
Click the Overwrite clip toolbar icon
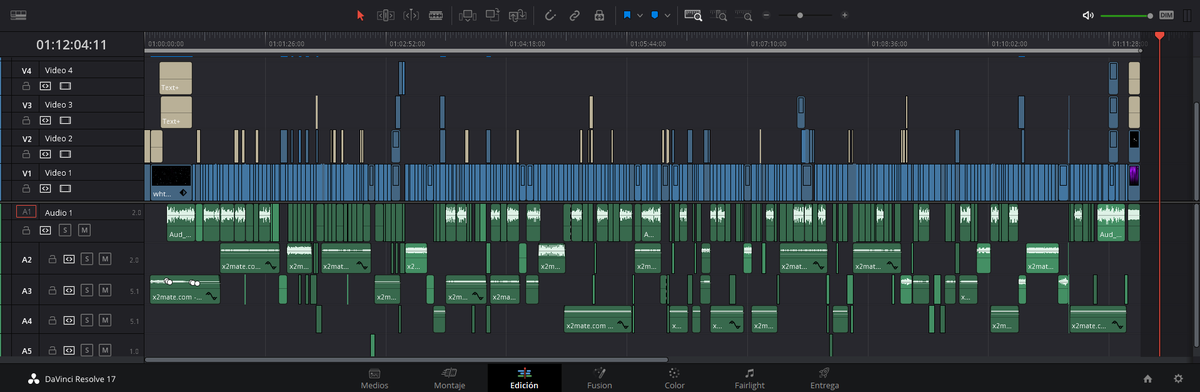coord(492,15)
